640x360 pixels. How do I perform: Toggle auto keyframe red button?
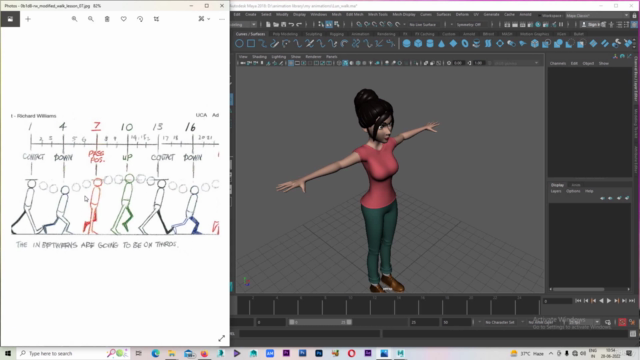click(622, 322)
